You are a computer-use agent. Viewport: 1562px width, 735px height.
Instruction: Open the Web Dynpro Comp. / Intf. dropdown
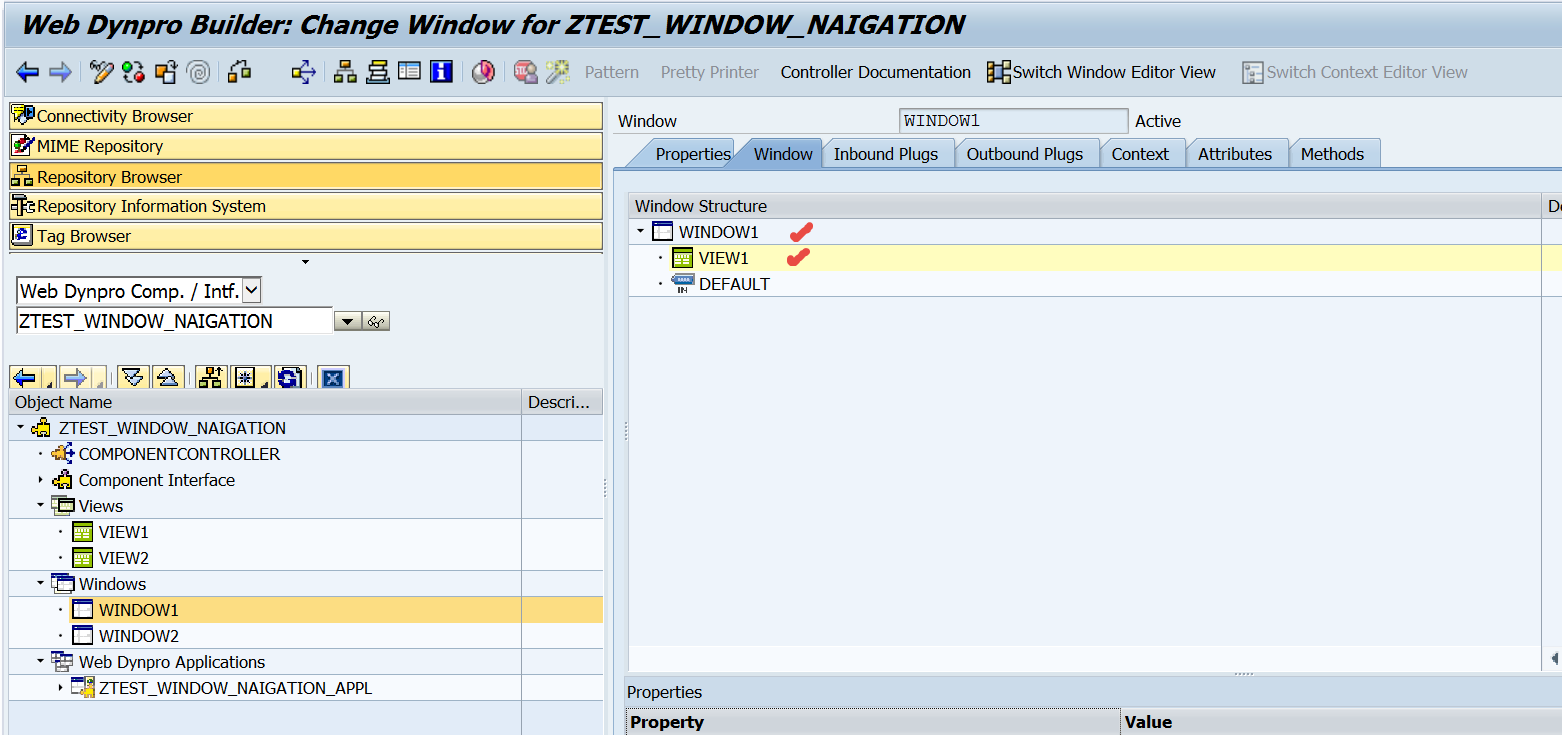tap(251, 291)
